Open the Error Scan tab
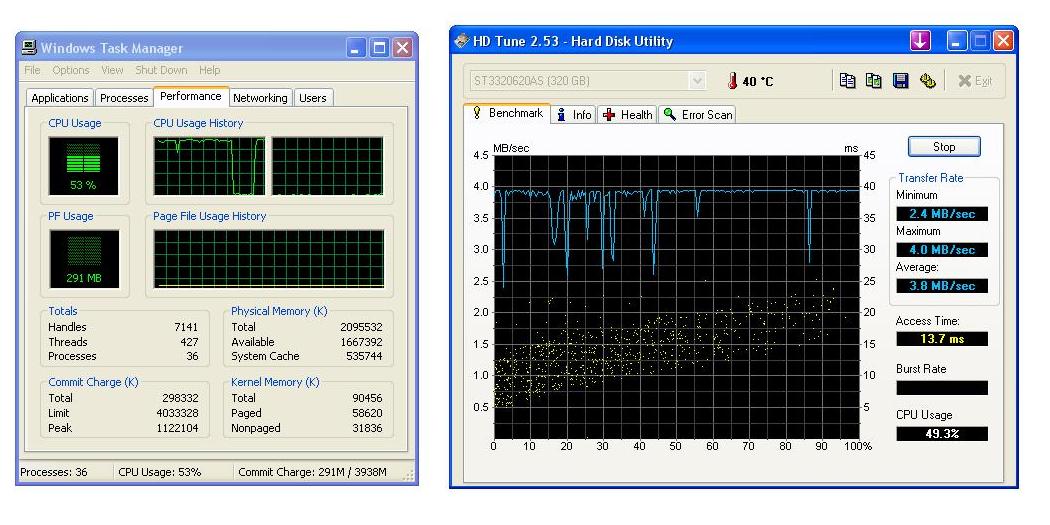The width and height of the screenshot is (1050, 525). 697,115
